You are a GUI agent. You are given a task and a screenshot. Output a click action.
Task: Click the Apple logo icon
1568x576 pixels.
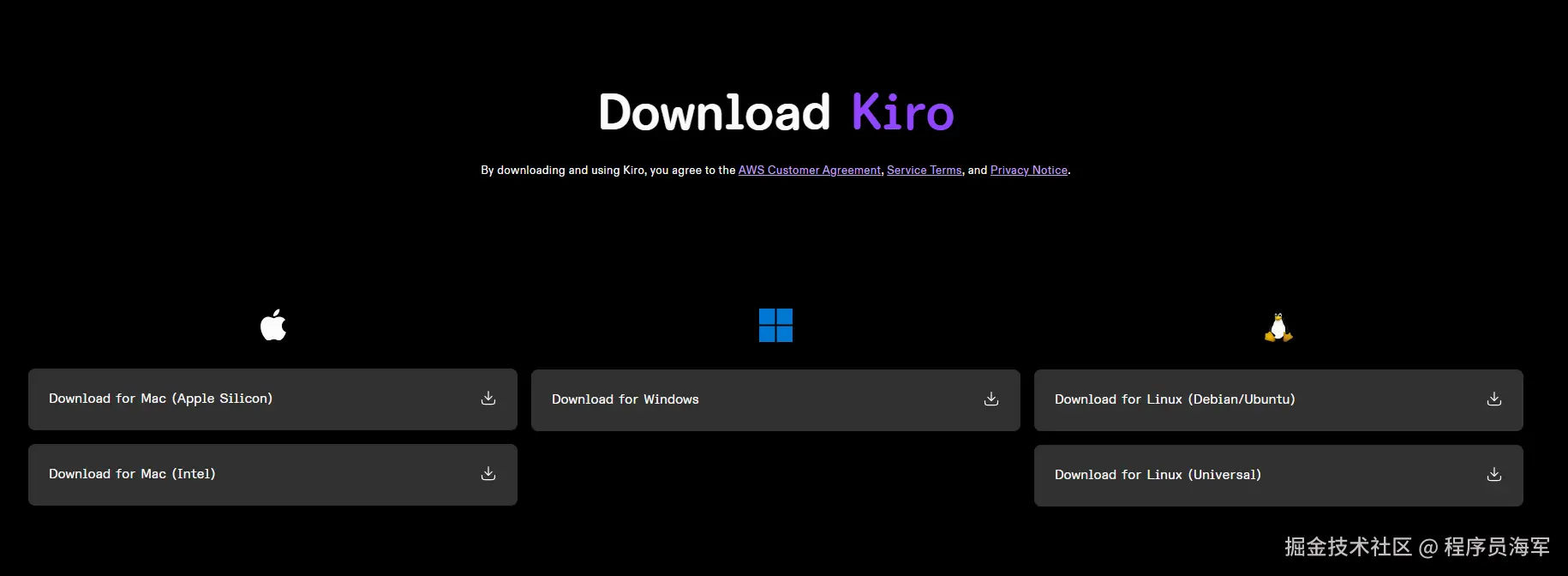[273, 325]
